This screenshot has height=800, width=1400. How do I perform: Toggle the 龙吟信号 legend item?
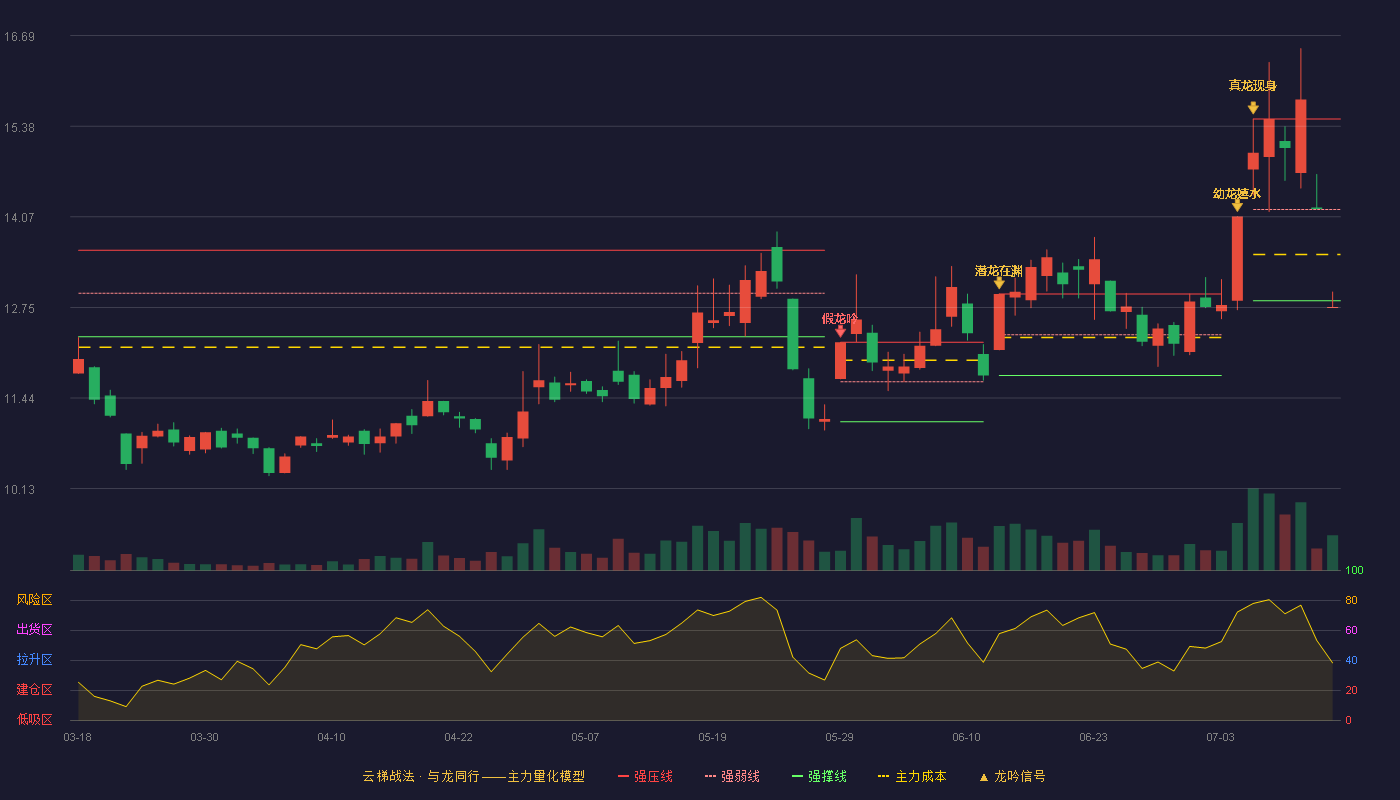coord(1011,776)
